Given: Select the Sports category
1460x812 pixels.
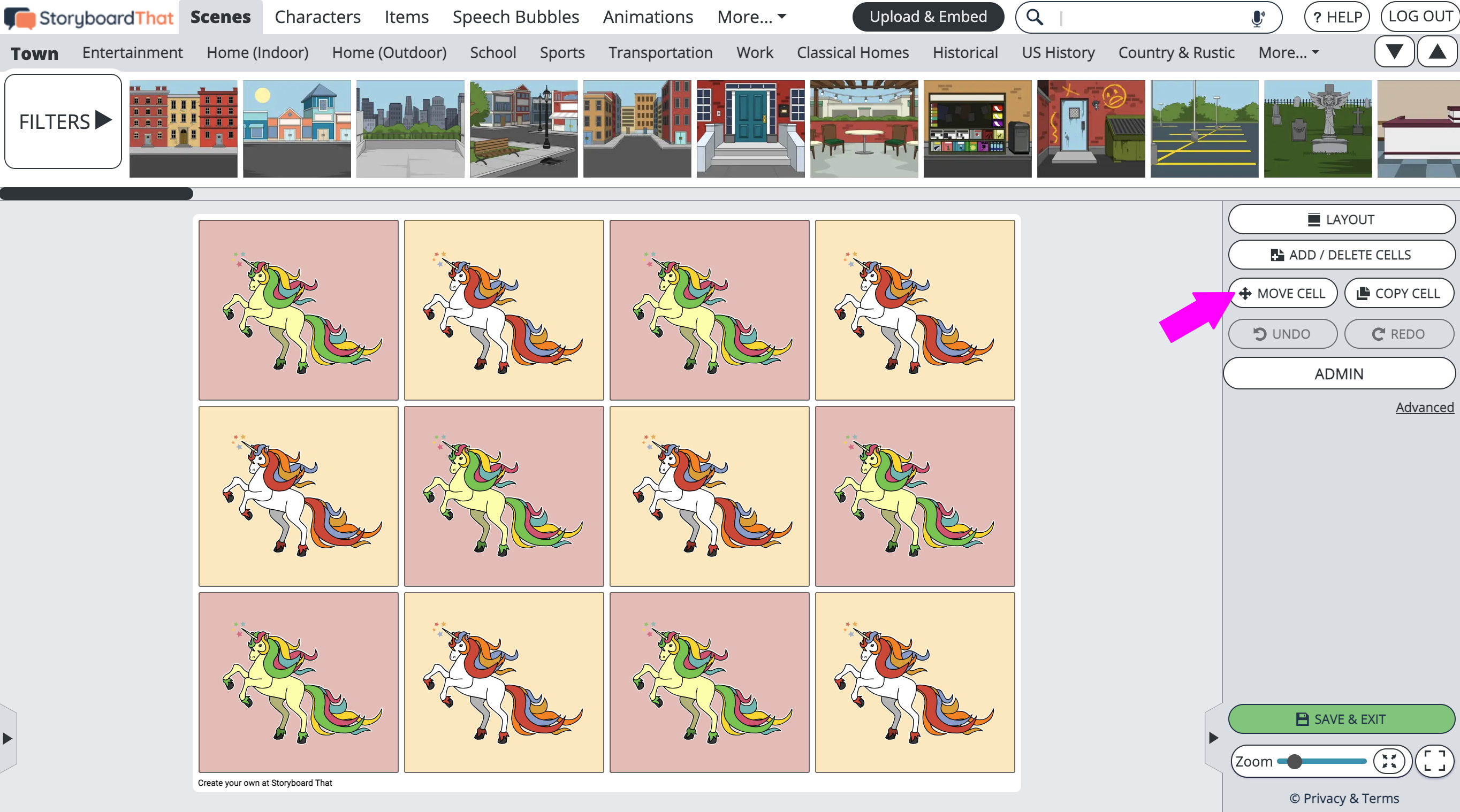Looking at the screenshot, I should click(x=562, y=53).
